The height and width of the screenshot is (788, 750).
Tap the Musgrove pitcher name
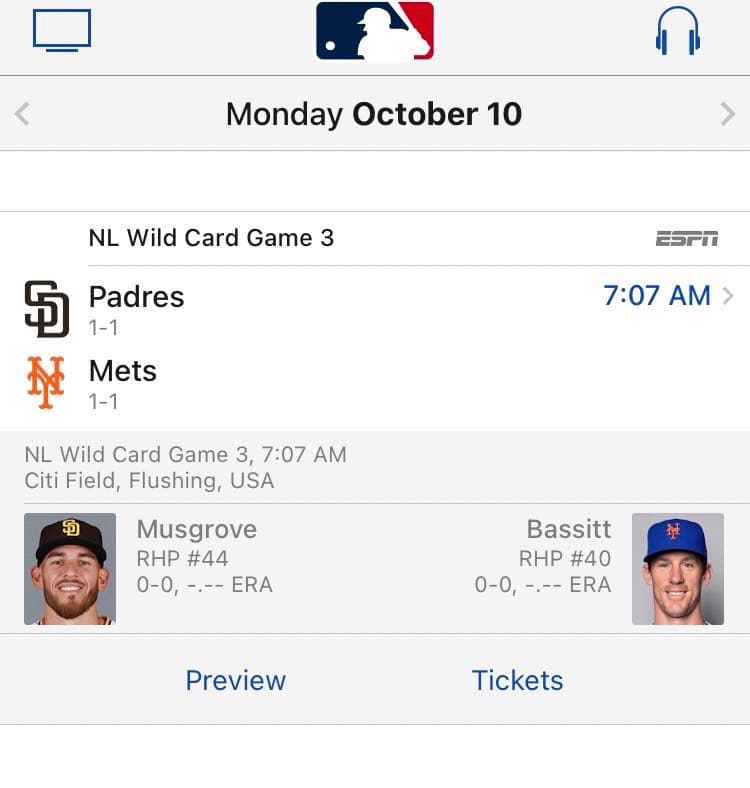pyautogui.click(x=197, y=529)
